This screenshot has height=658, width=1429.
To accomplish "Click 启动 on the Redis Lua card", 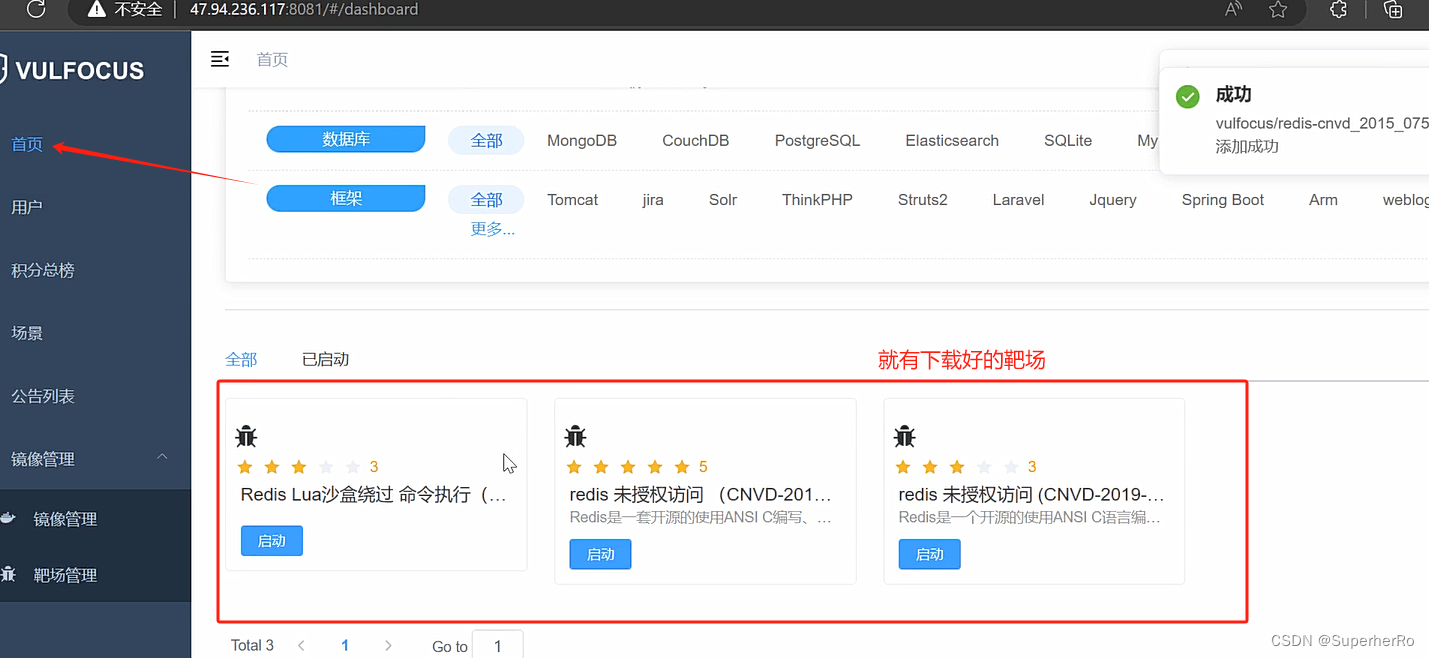I will coord(271,540).
